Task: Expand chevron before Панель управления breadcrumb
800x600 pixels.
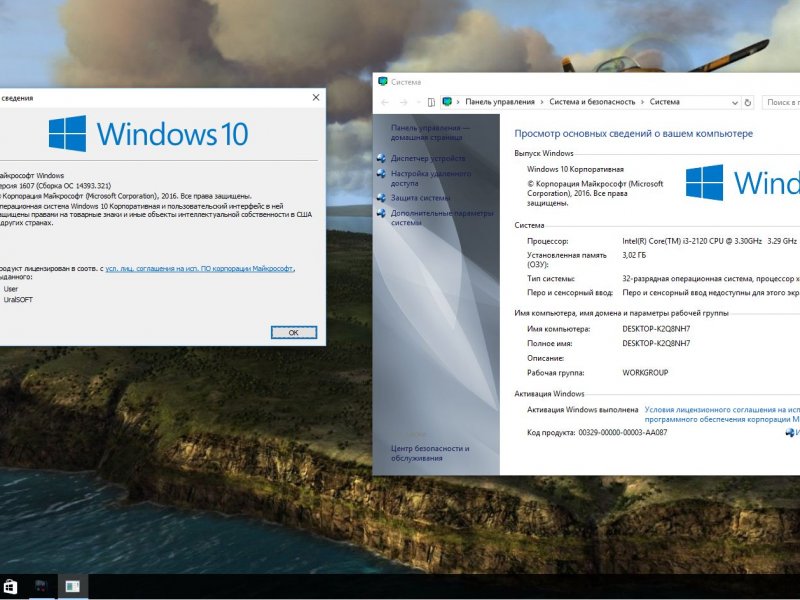Action: [458, 102]
